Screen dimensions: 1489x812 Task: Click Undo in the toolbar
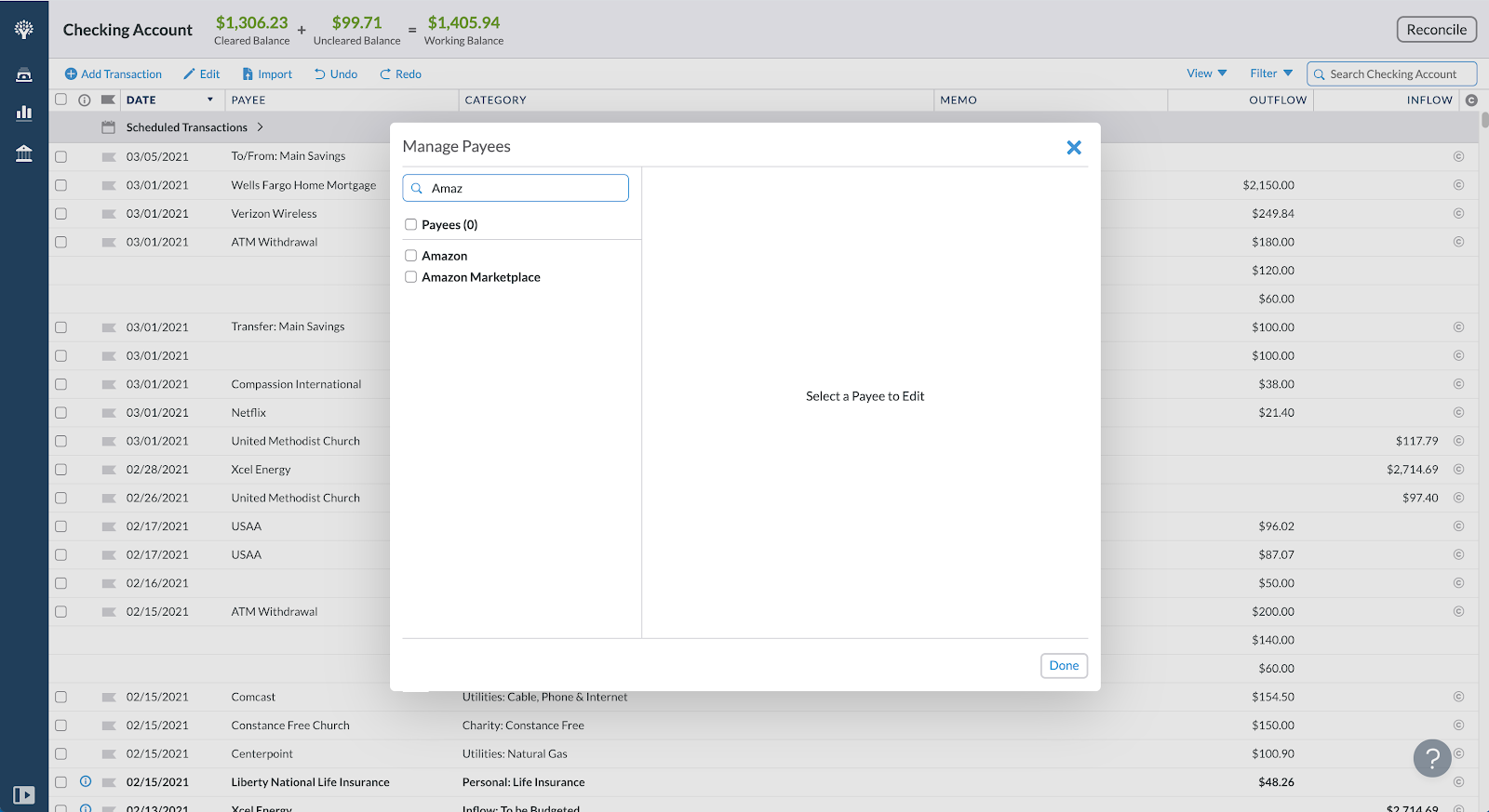(x=335, y=74)
